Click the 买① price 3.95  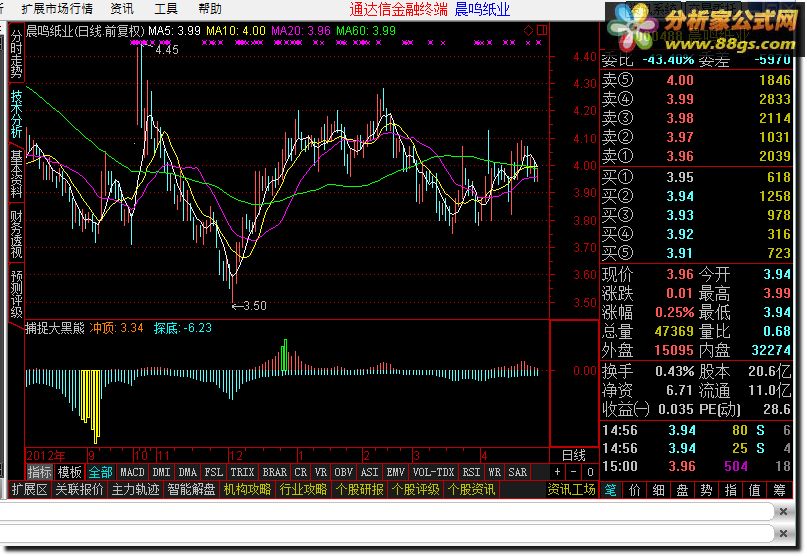point(680,178)
